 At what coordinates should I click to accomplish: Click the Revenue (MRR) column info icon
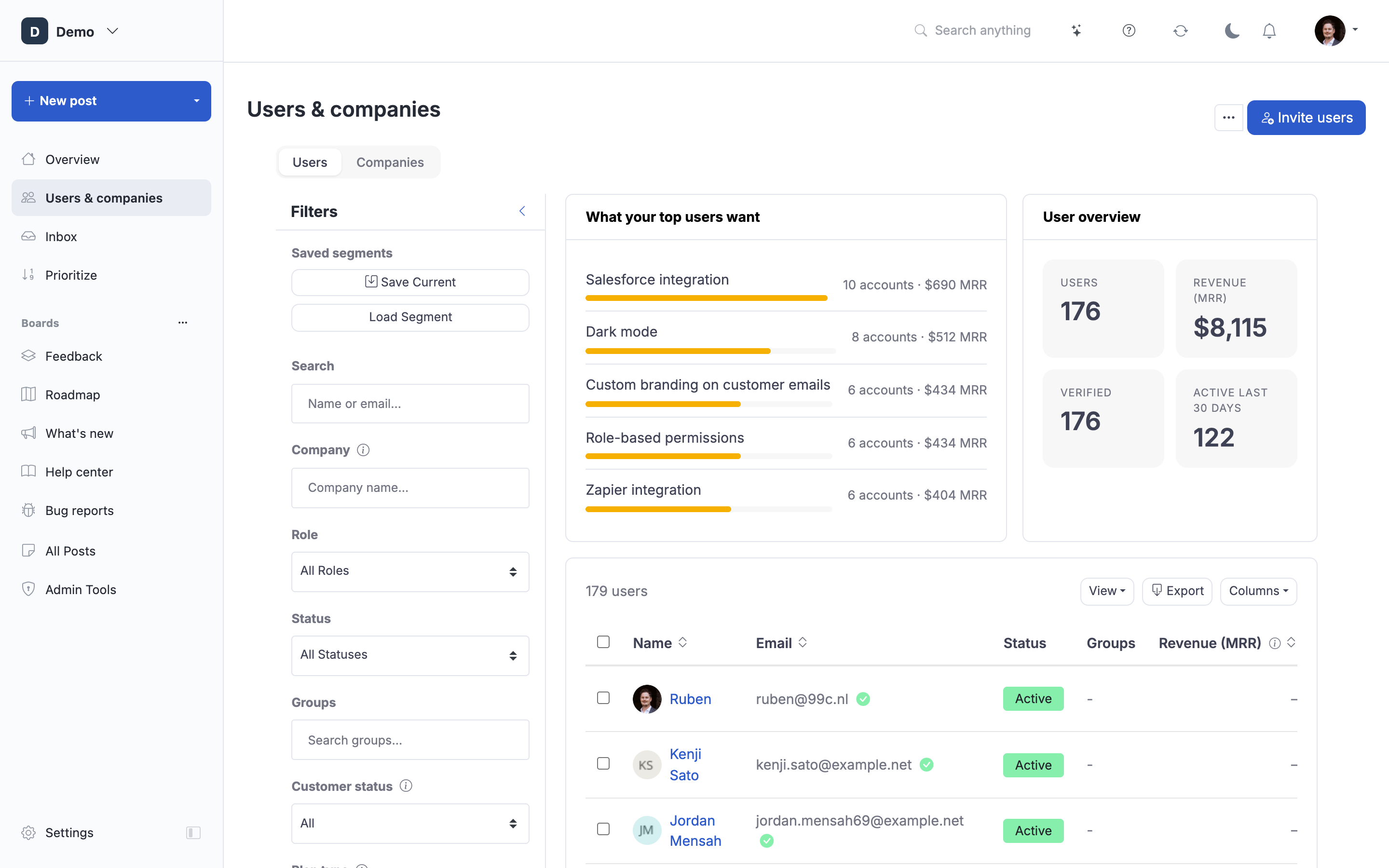click(x=1274, y=643)
